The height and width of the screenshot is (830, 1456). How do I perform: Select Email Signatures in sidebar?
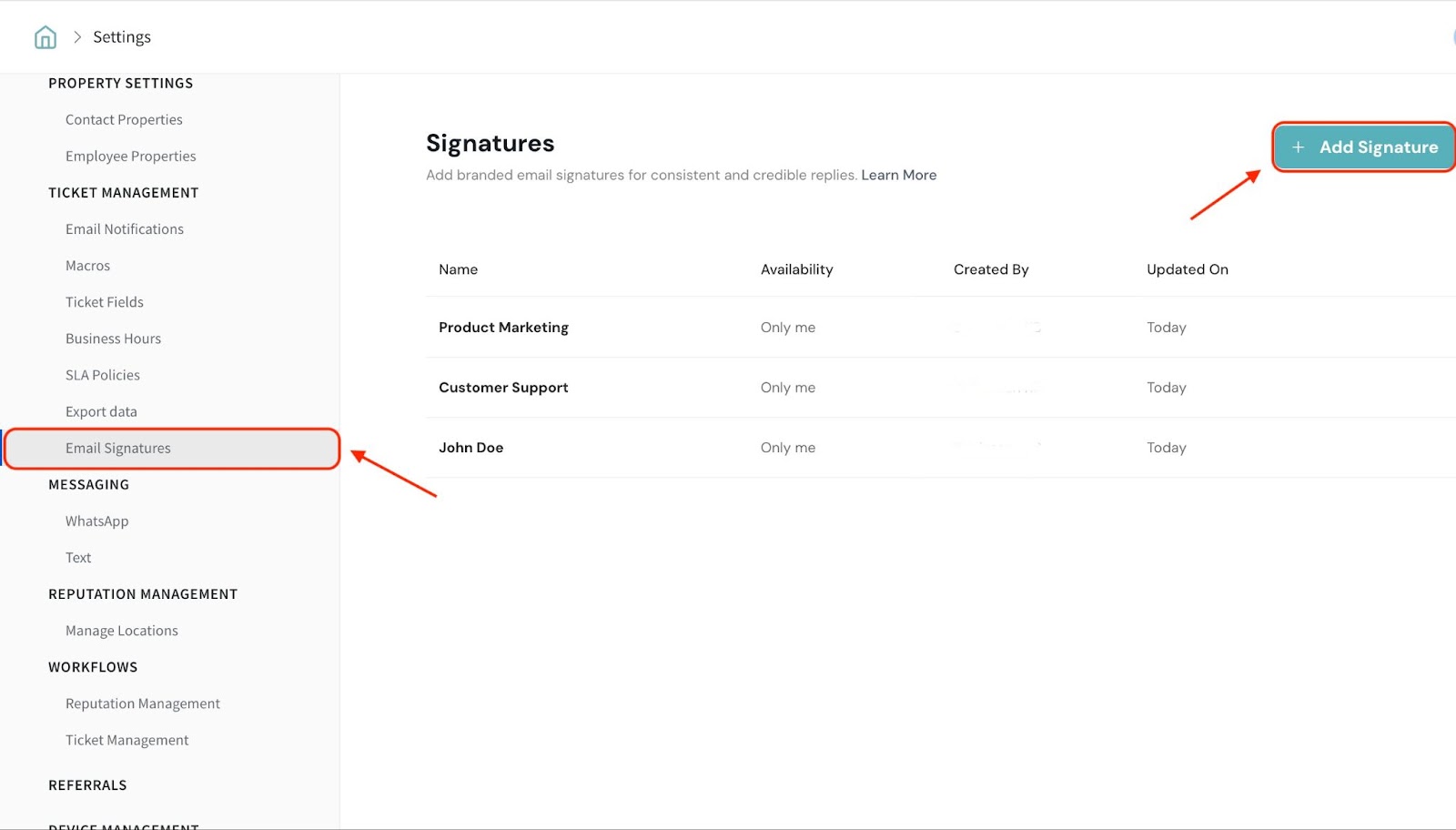(x=118, y=448)
